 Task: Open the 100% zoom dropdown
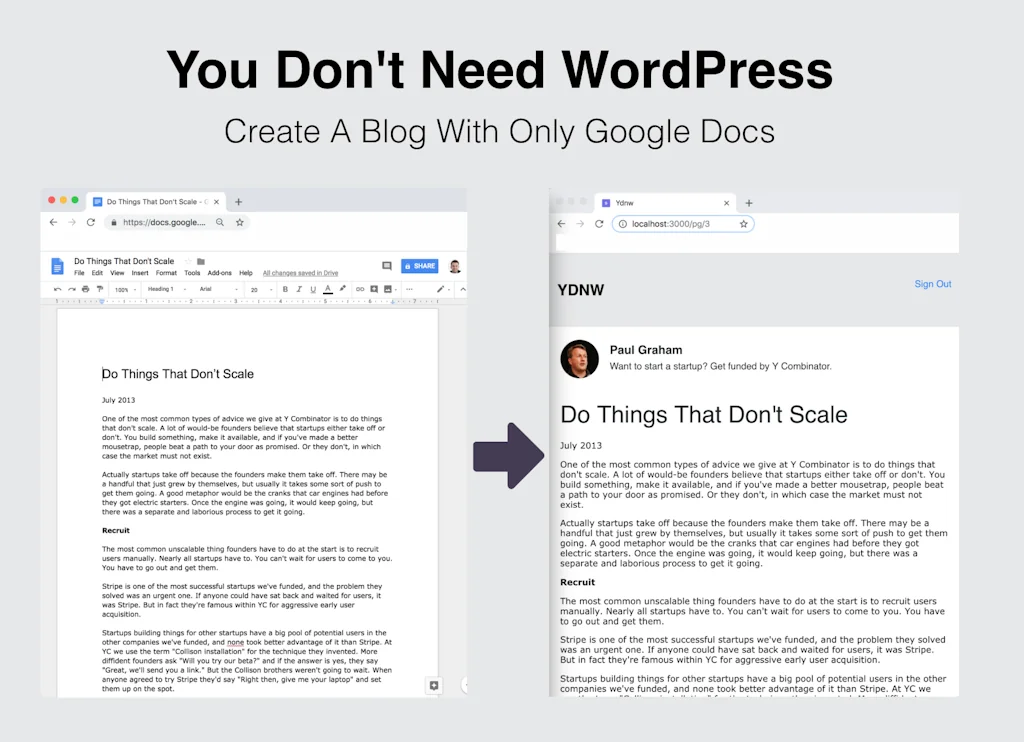coord(122,290)
